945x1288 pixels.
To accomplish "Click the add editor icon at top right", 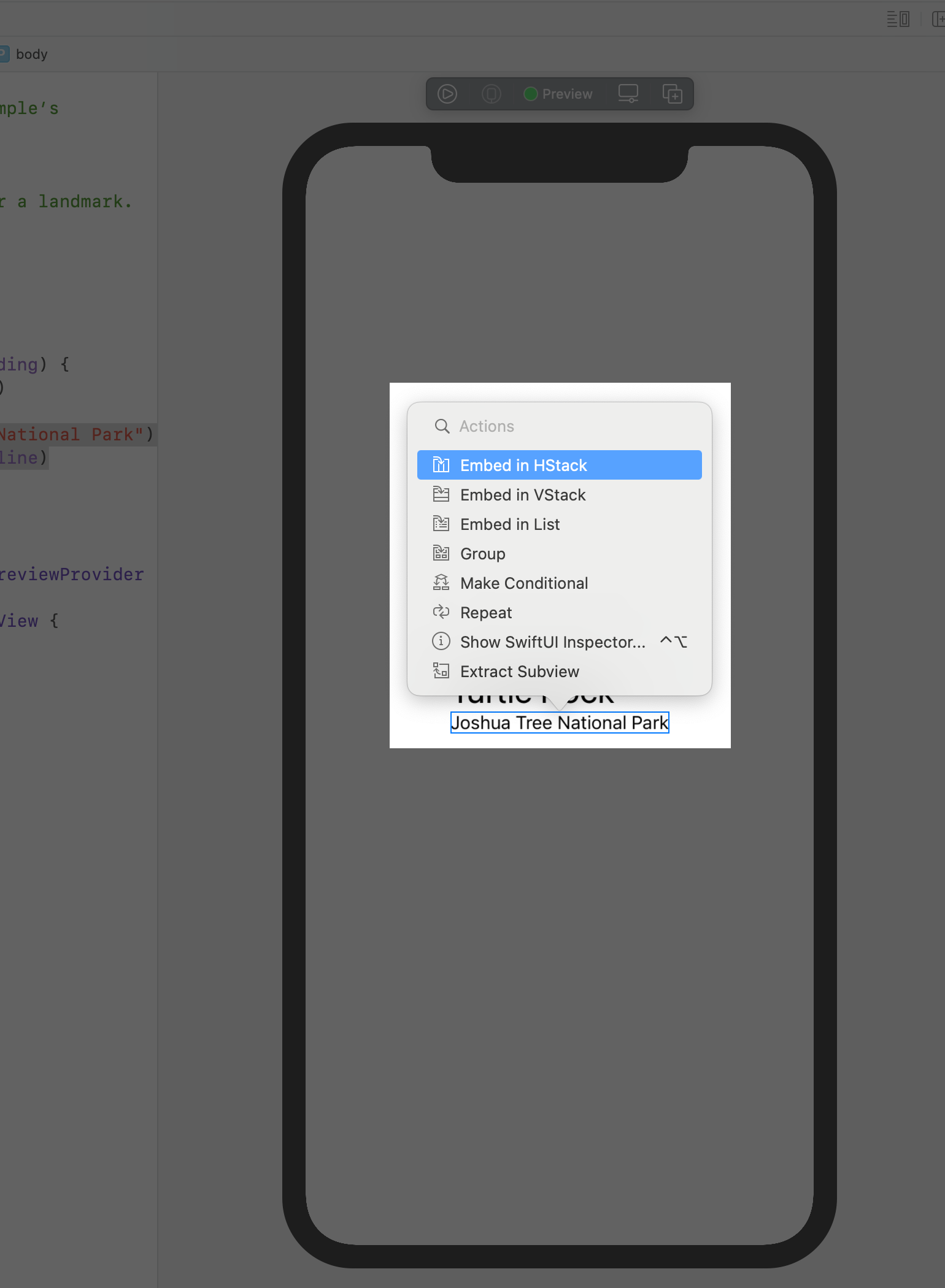I will click(938, 19).
